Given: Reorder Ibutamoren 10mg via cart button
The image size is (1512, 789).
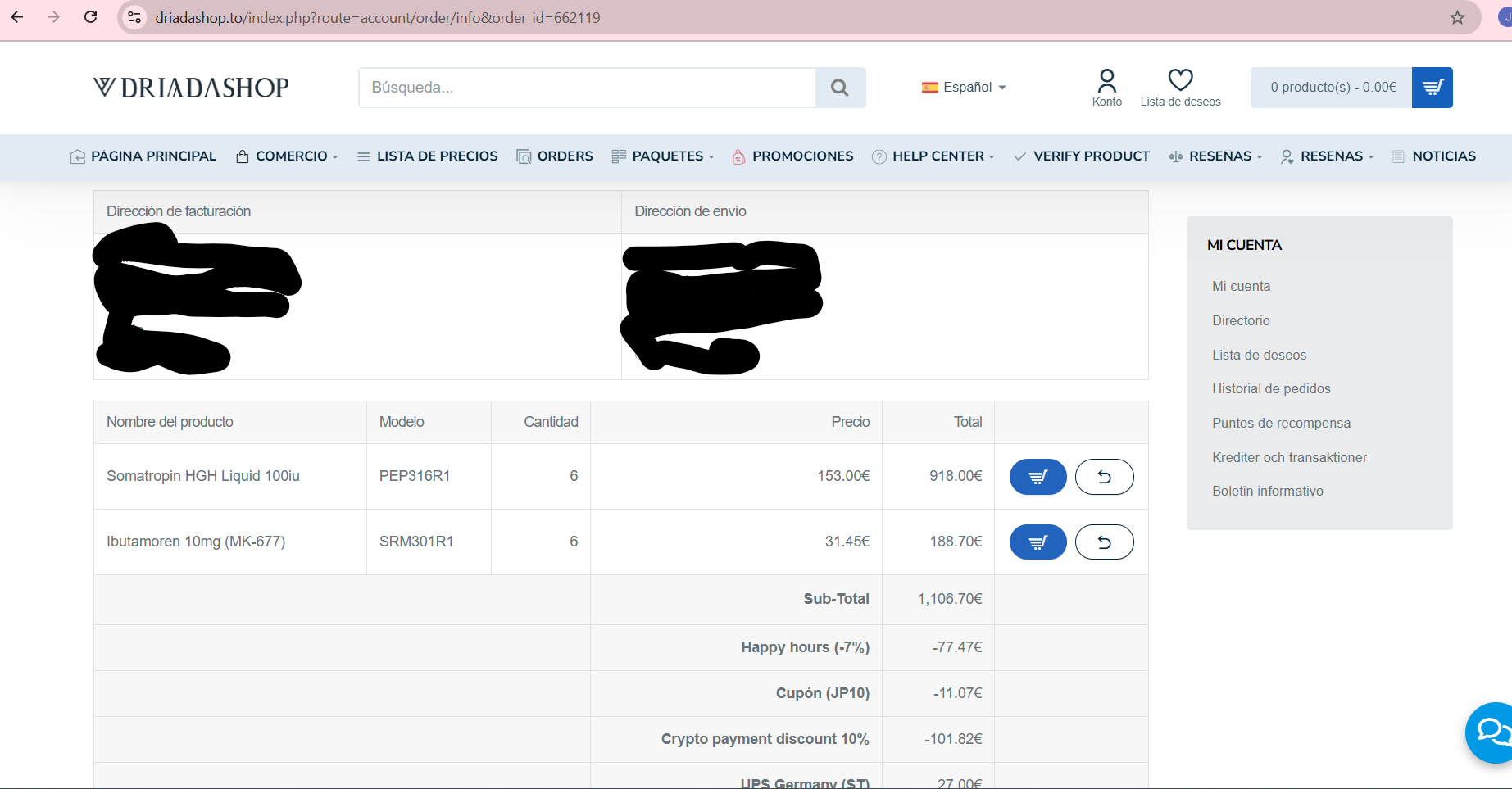Looking at the screenshot, I should coord(1038,542).
